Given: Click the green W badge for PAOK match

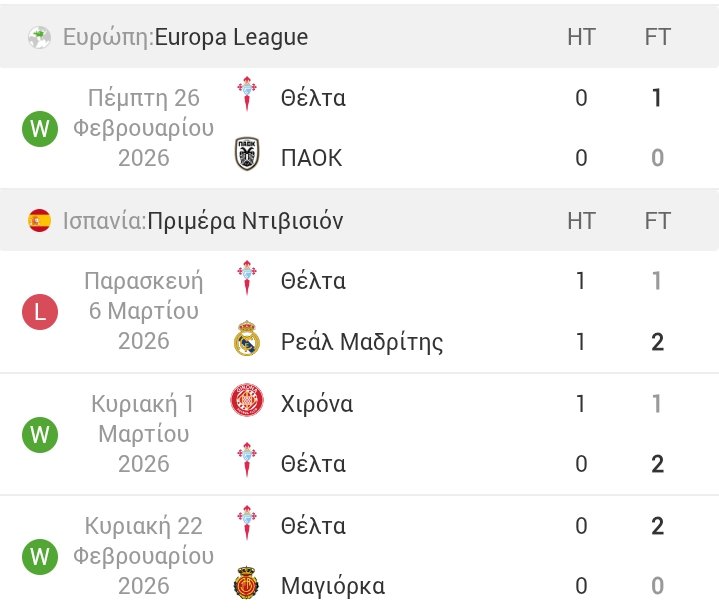Looking at the screenshot, I should 40,128.
